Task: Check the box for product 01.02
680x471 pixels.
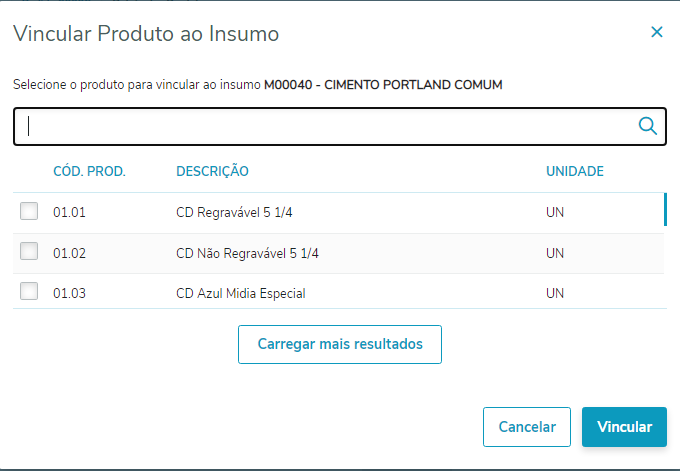Action: tap(29, 252)
